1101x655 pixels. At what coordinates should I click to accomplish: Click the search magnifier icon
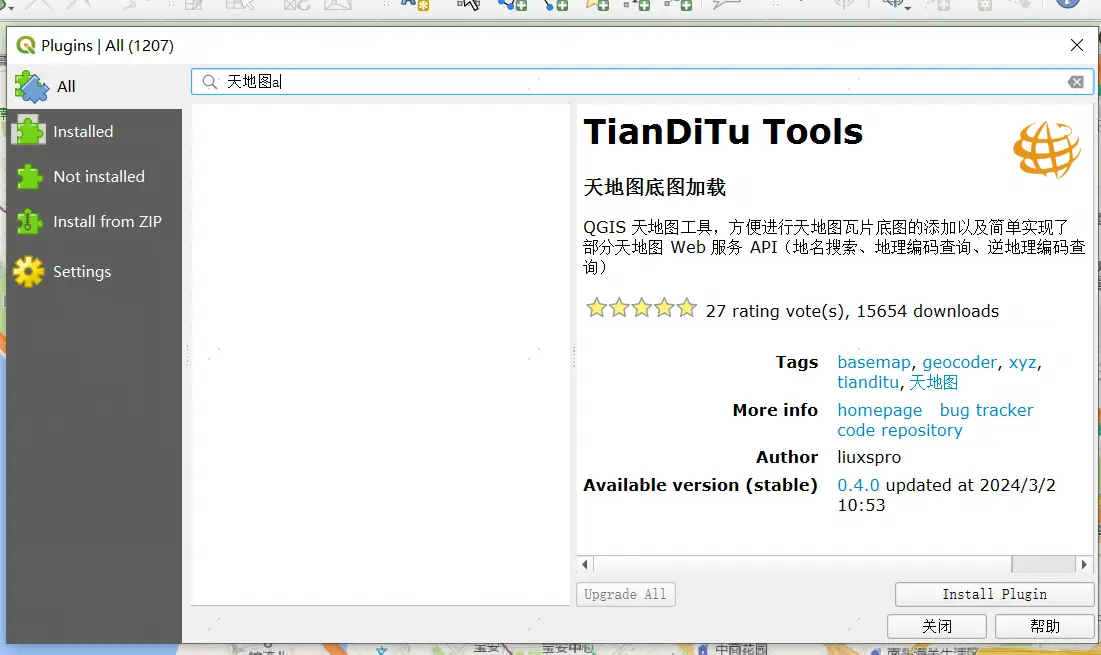[209, 82]
